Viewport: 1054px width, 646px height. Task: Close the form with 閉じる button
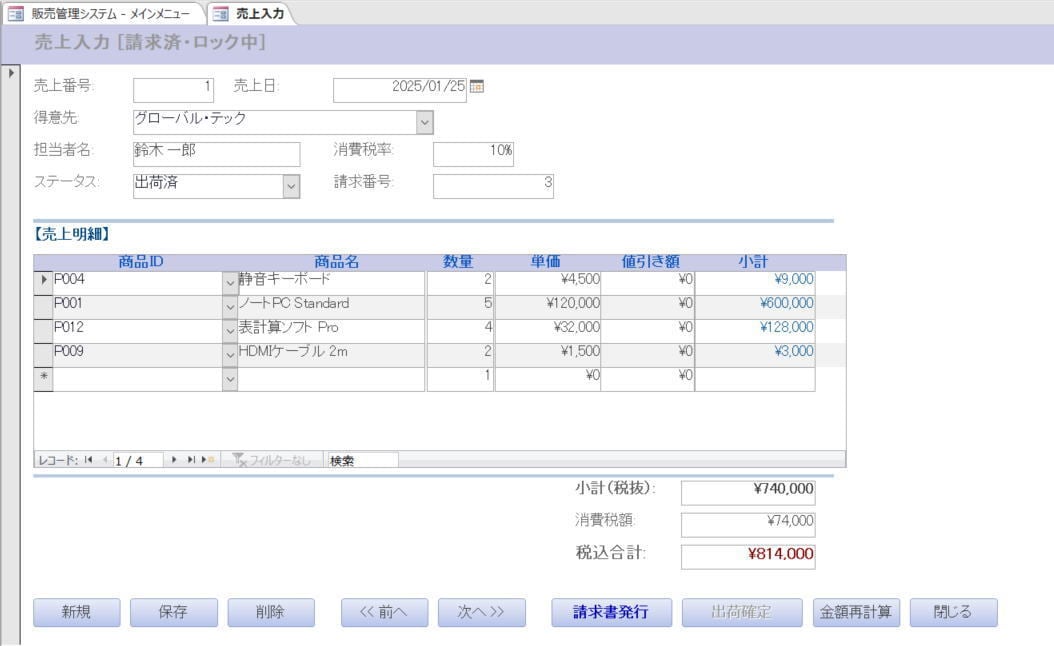[954, 612]
